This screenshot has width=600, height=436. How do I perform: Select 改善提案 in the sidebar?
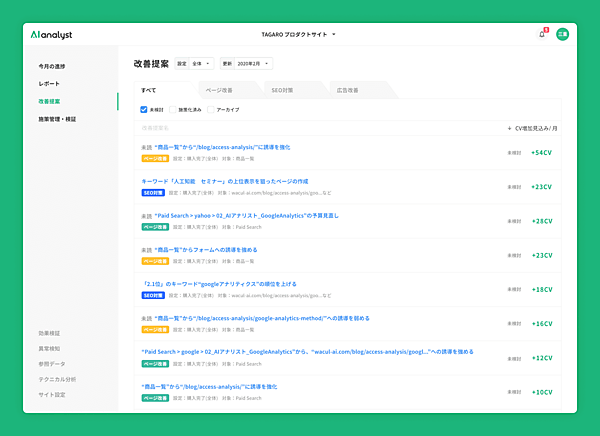tap(49, 101)
